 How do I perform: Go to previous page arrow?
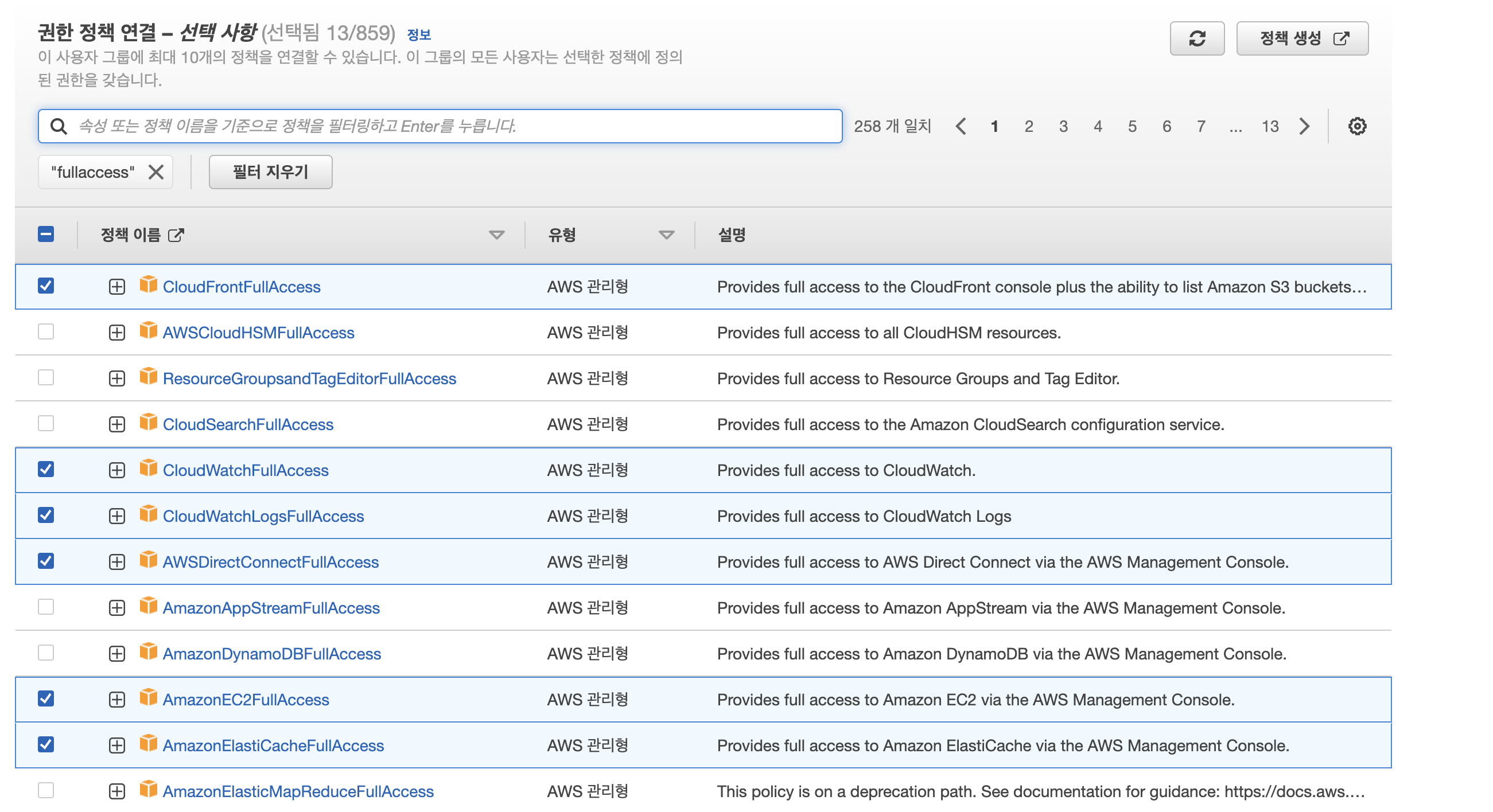pos(961,126)
